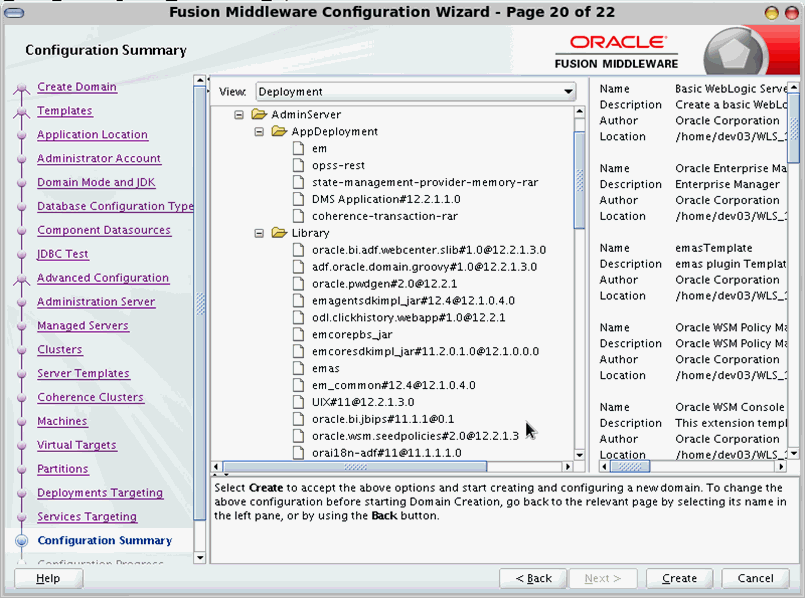Screen dimensions: 805x598
Task: Click file icon beside coherence-transaction-rar
Action: [298, 216]
